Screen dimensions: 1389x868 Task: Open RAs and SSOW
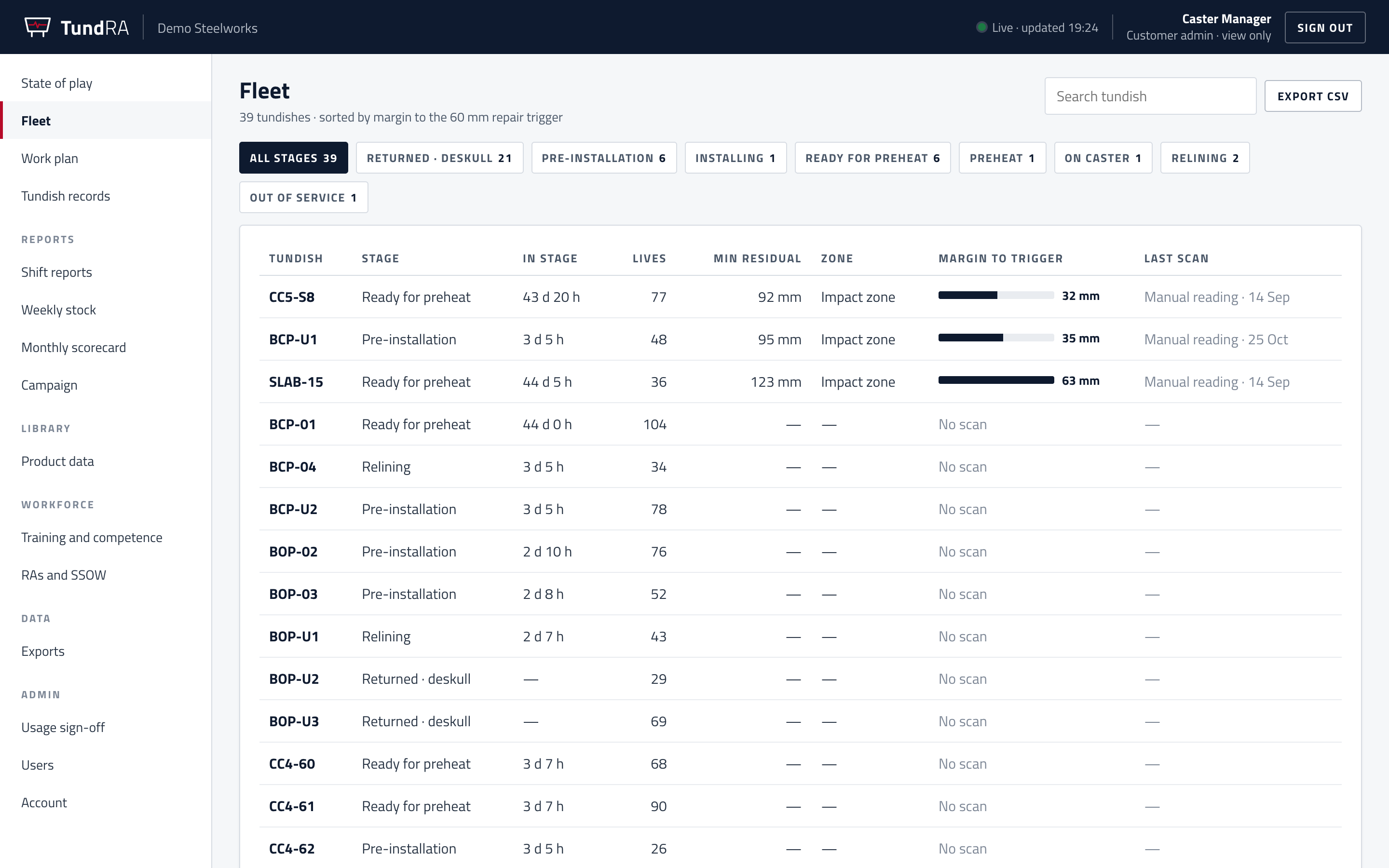(x=106, y=575)
